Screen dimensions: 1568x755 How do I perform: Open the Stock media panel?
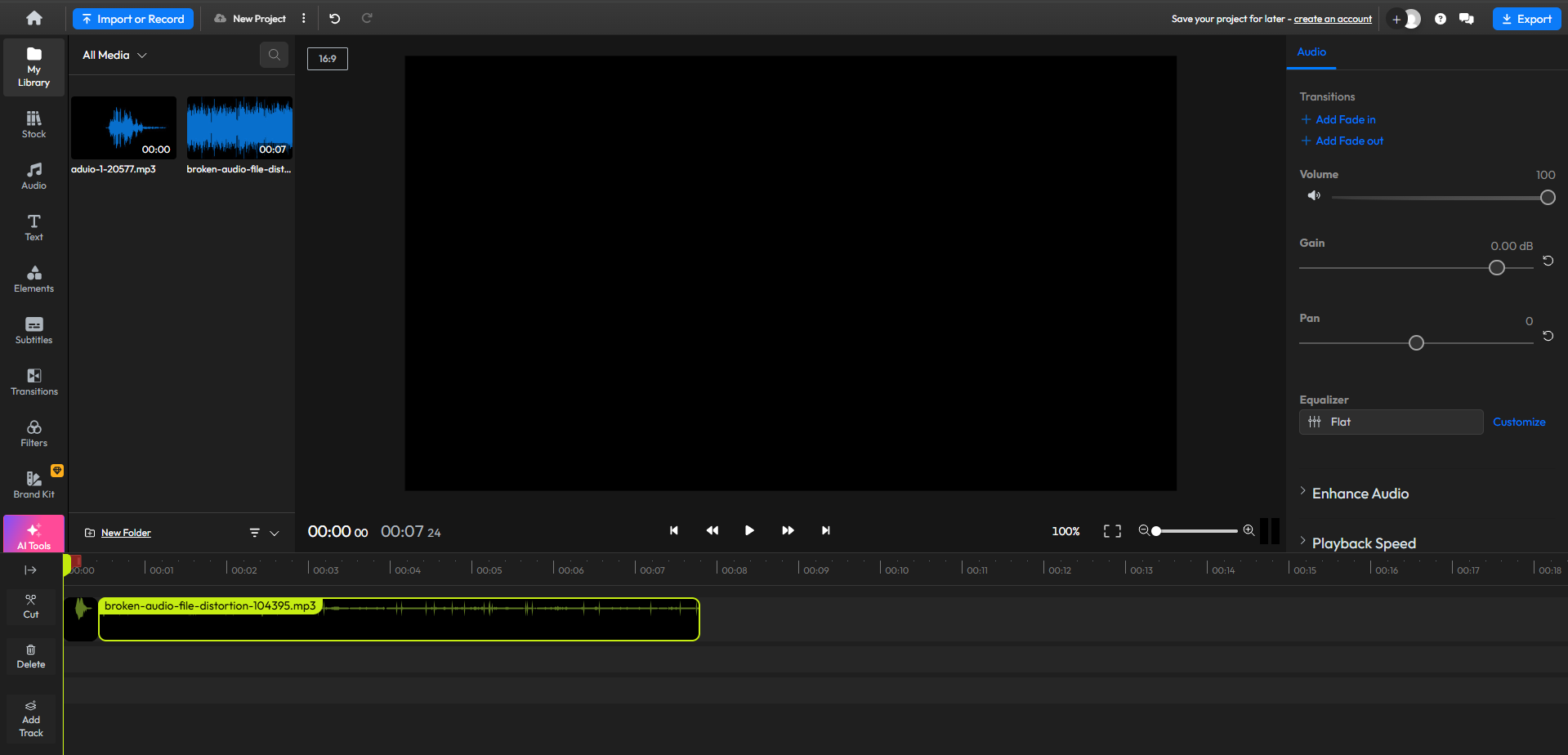[x=34, y=124]
